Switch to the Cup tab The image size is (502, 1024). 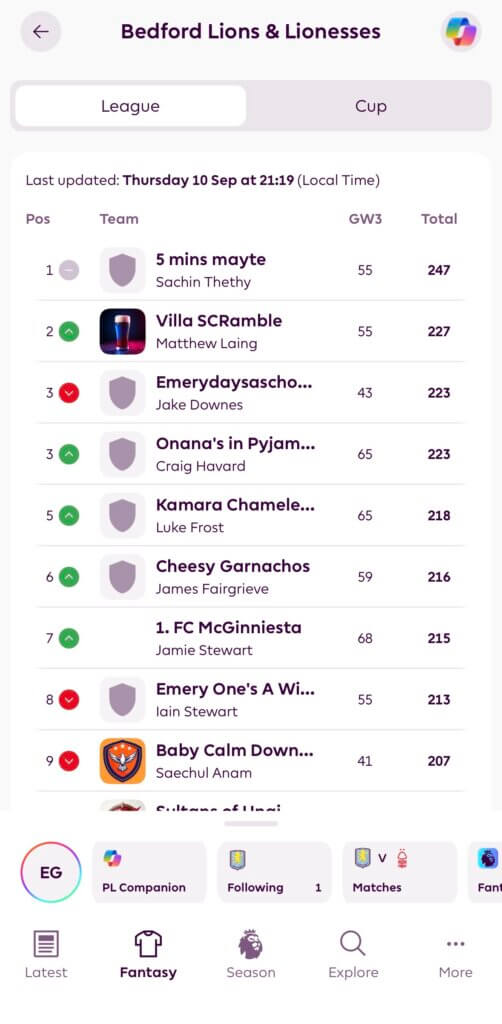(371, 106)
